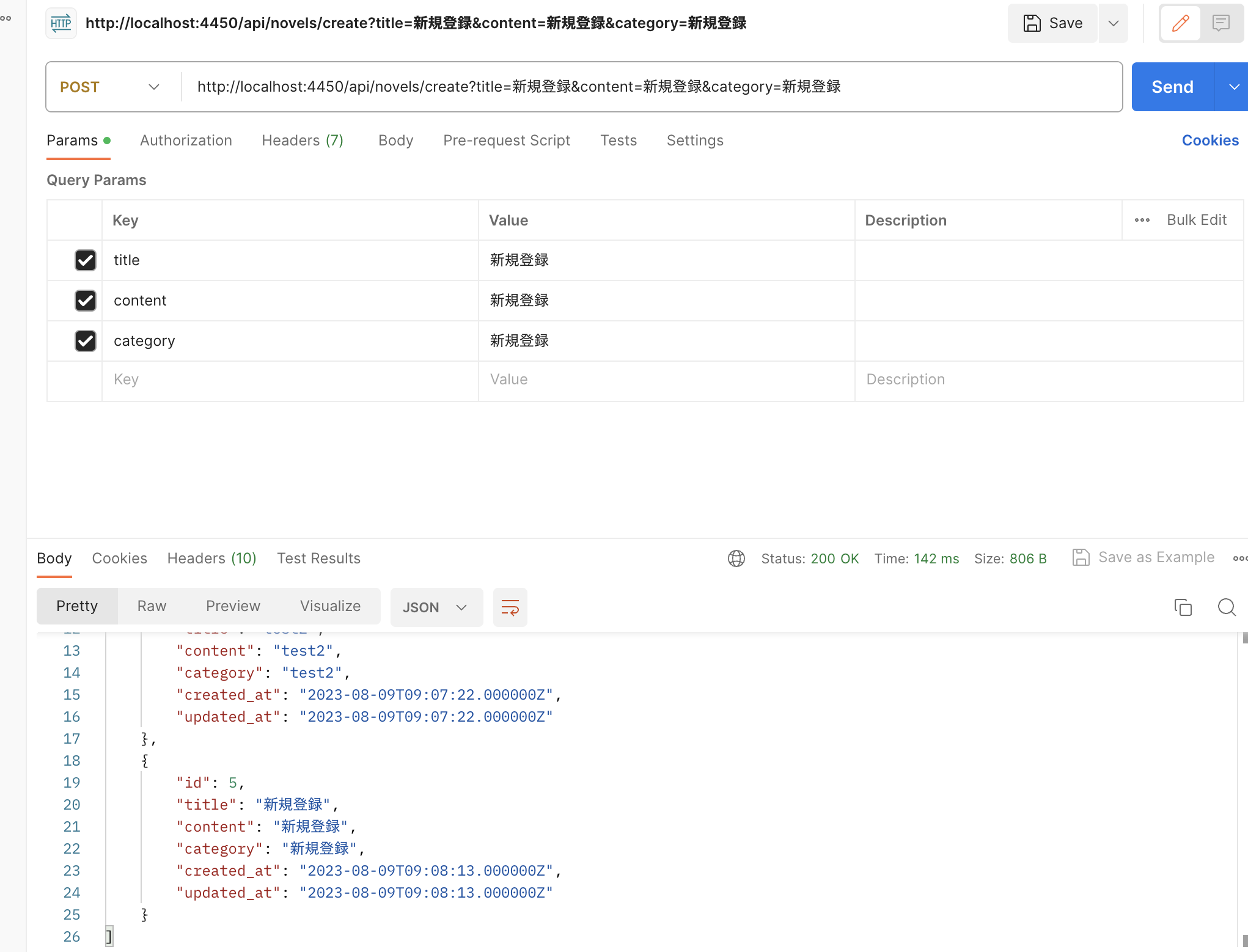
Task: Click the category key cell
Action: pos(290,341)
